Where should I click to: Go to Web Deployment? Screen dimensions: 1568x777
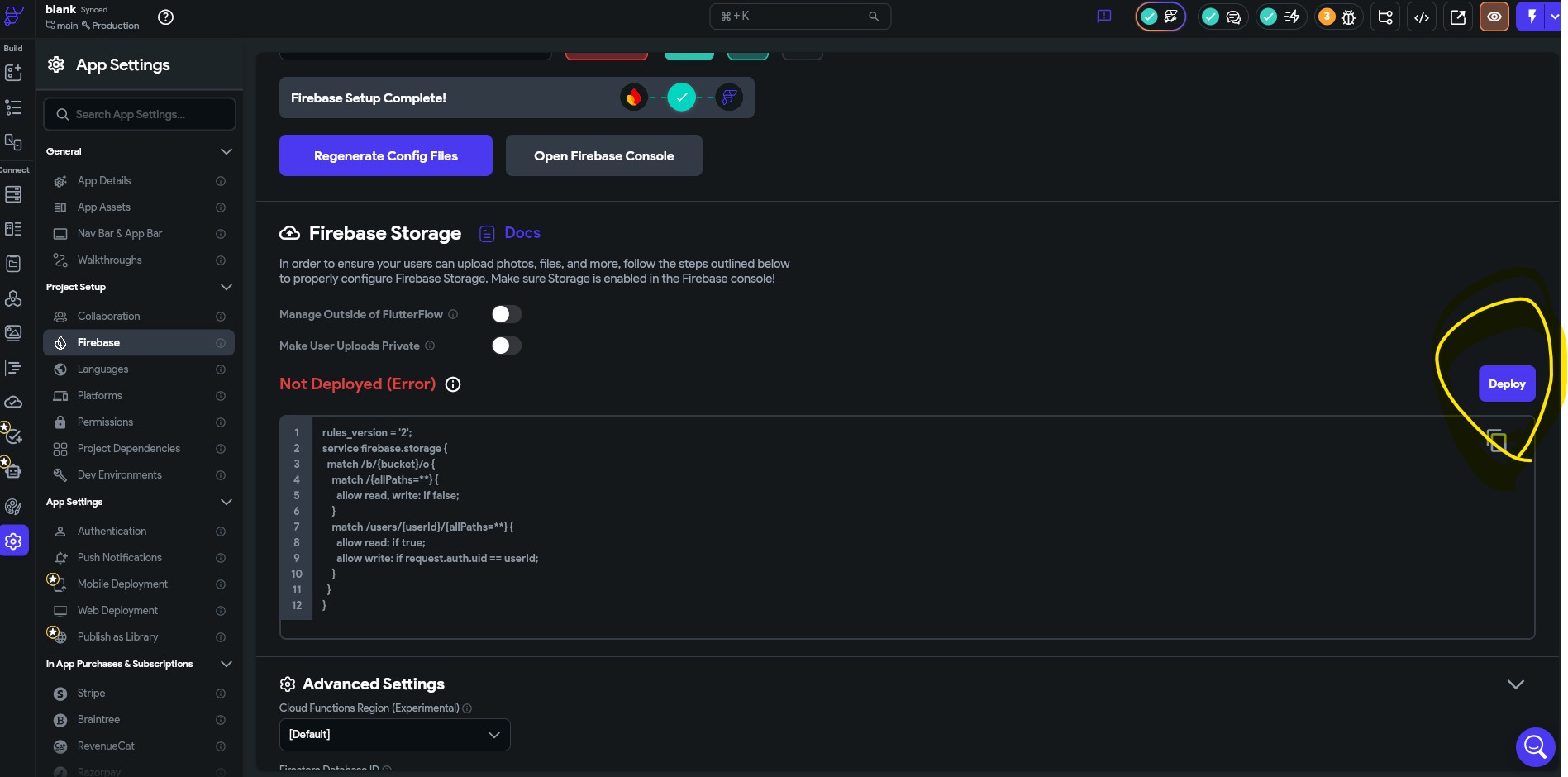click(x=139, y=611)
